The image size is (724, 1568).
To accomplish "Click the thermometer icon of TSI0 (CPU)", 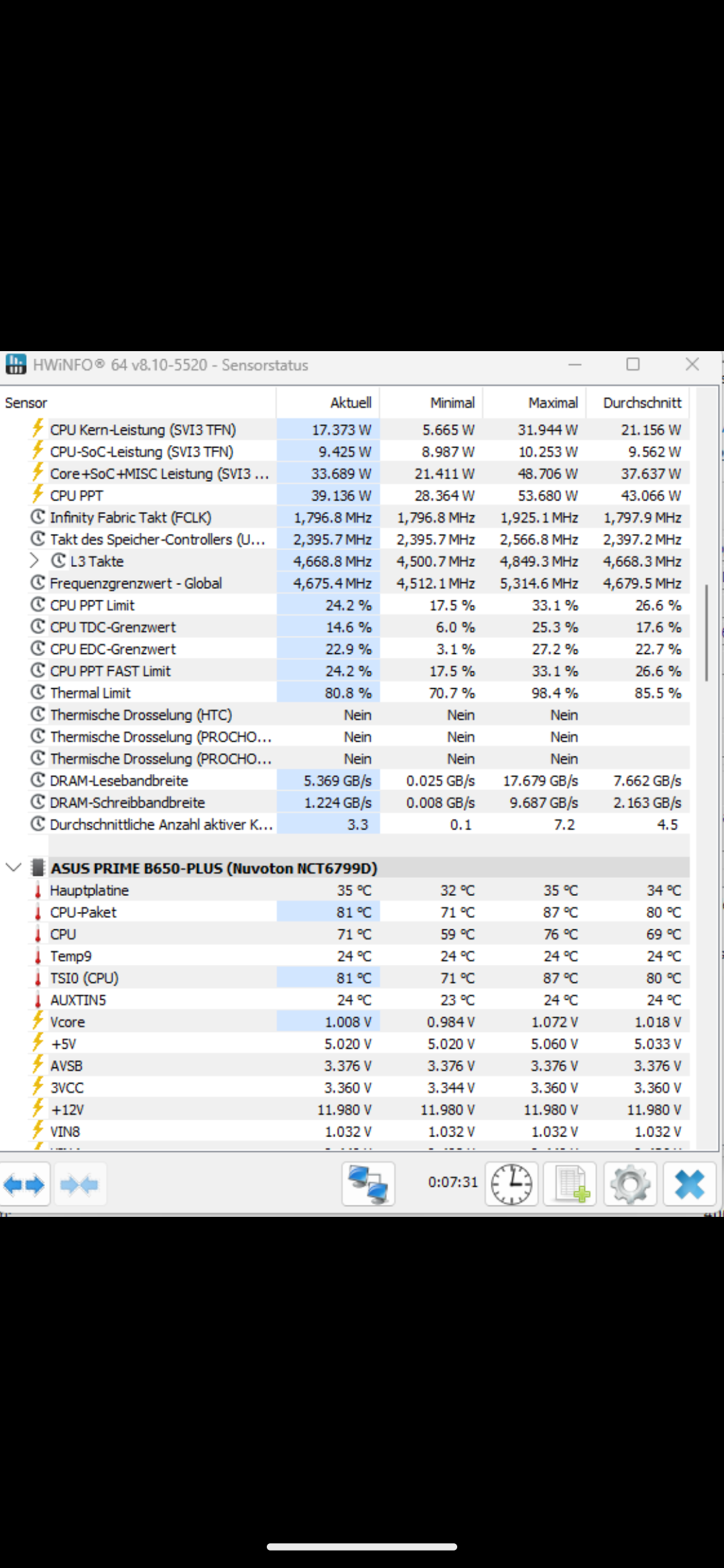I will click(38, 978).
